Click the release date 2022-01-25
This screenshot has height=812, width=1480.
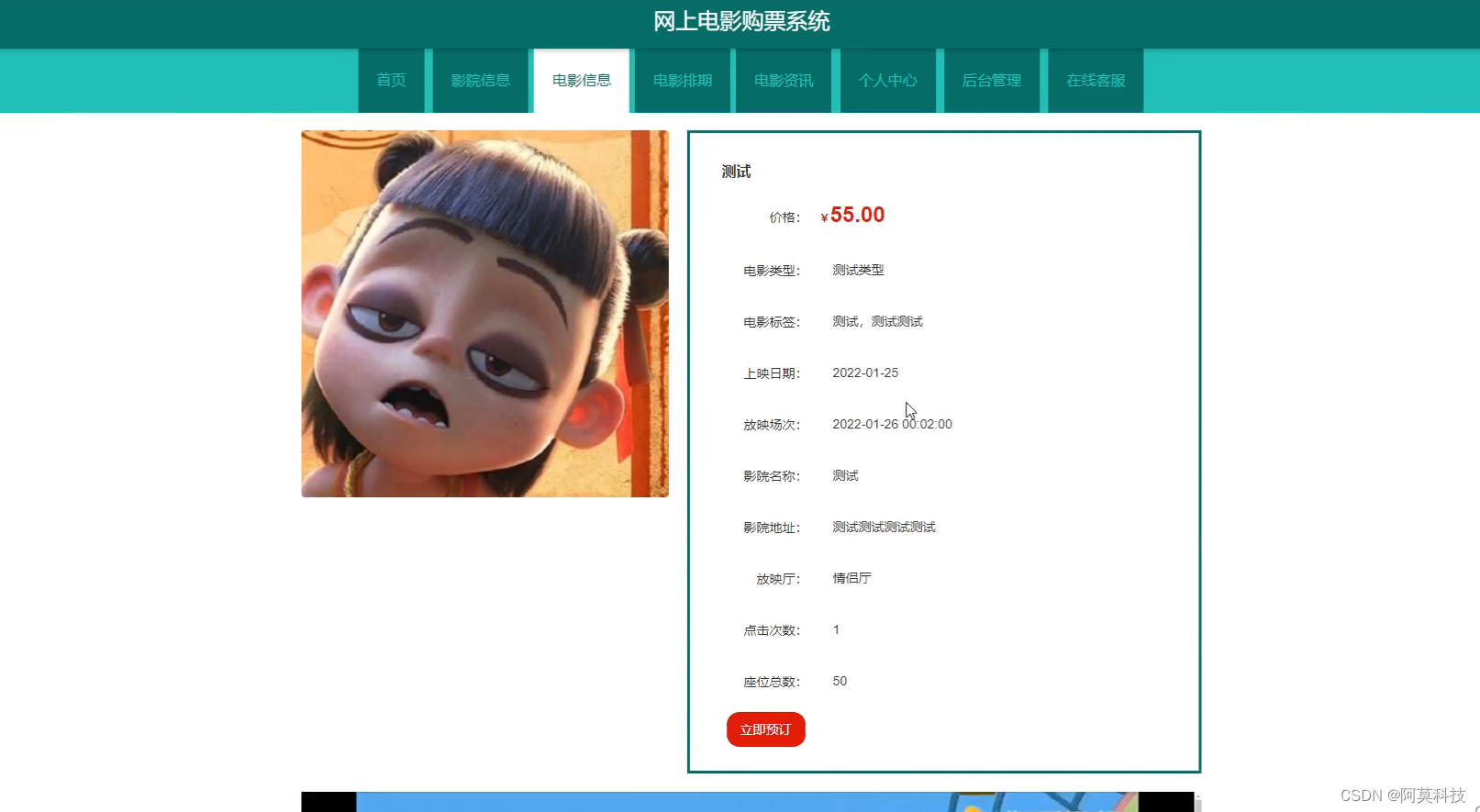(865, 373)
